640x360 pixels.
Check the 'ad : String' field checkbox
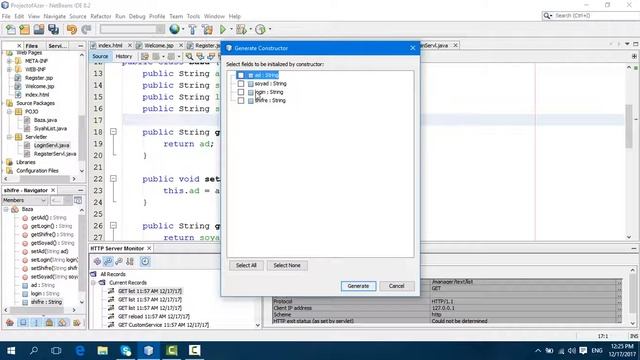click(241, 75)
